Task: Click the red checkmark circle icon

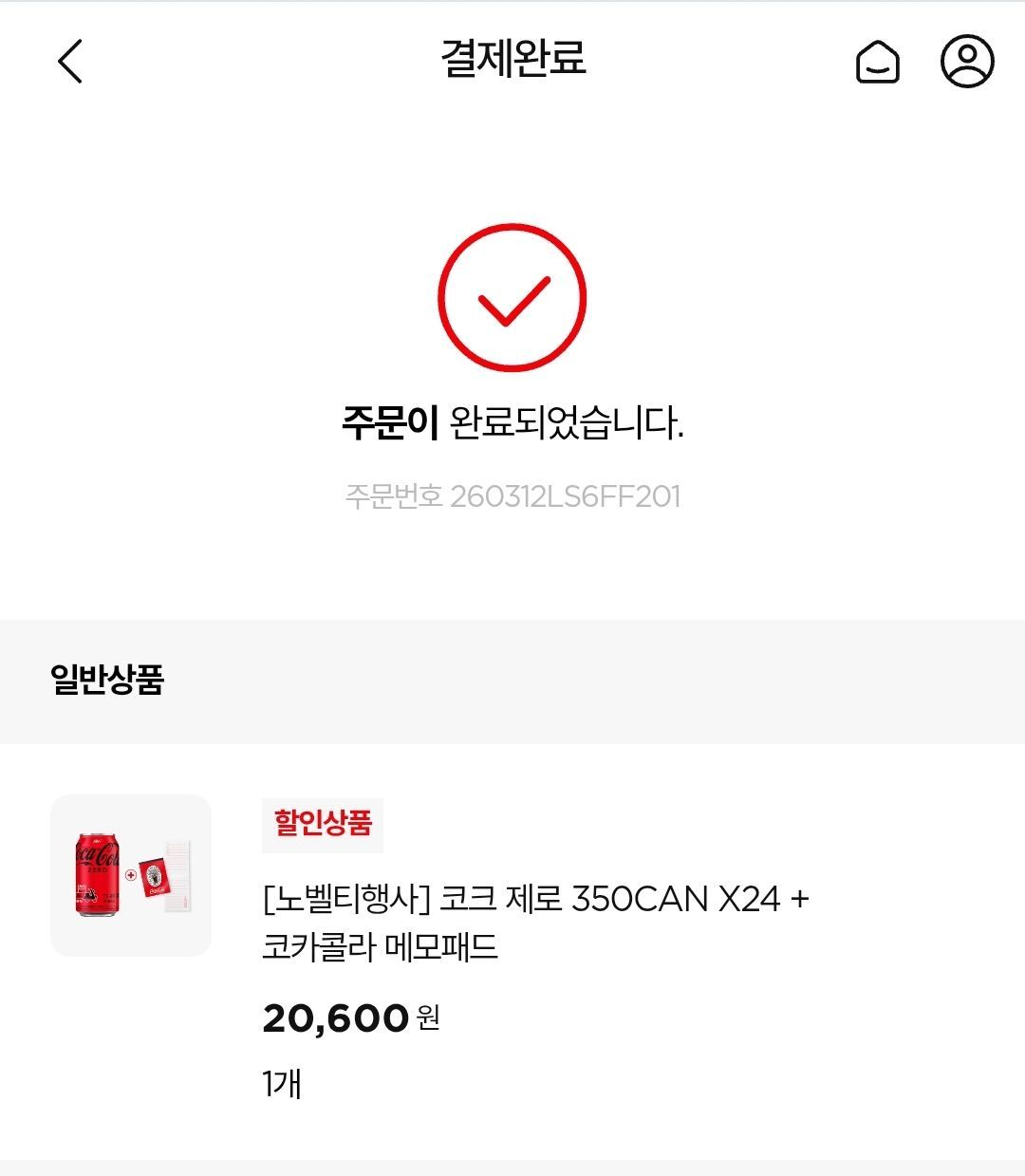Action: [x=512, y=298]
